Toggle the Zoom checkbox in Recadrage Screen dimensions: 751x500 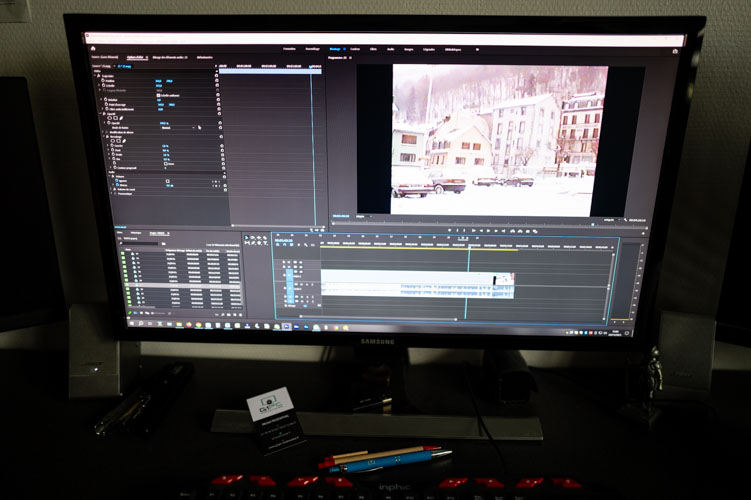point(165,164)
